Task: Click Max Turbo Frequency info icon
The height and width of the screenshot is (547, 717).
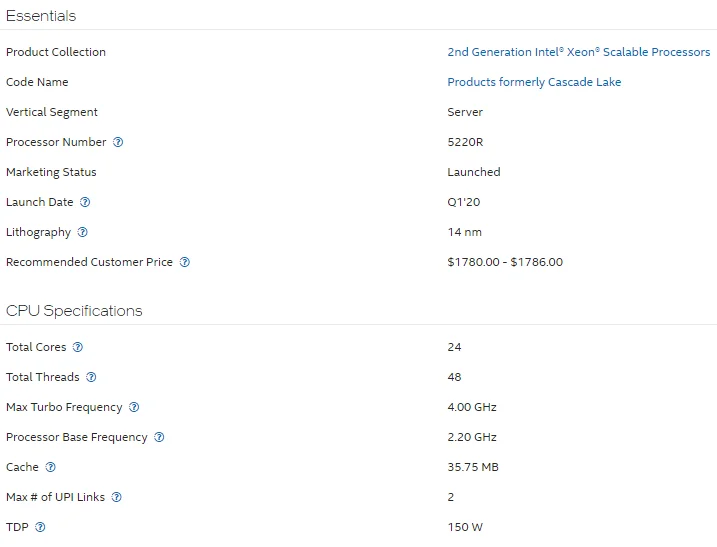Action: (x=134, y=407)
